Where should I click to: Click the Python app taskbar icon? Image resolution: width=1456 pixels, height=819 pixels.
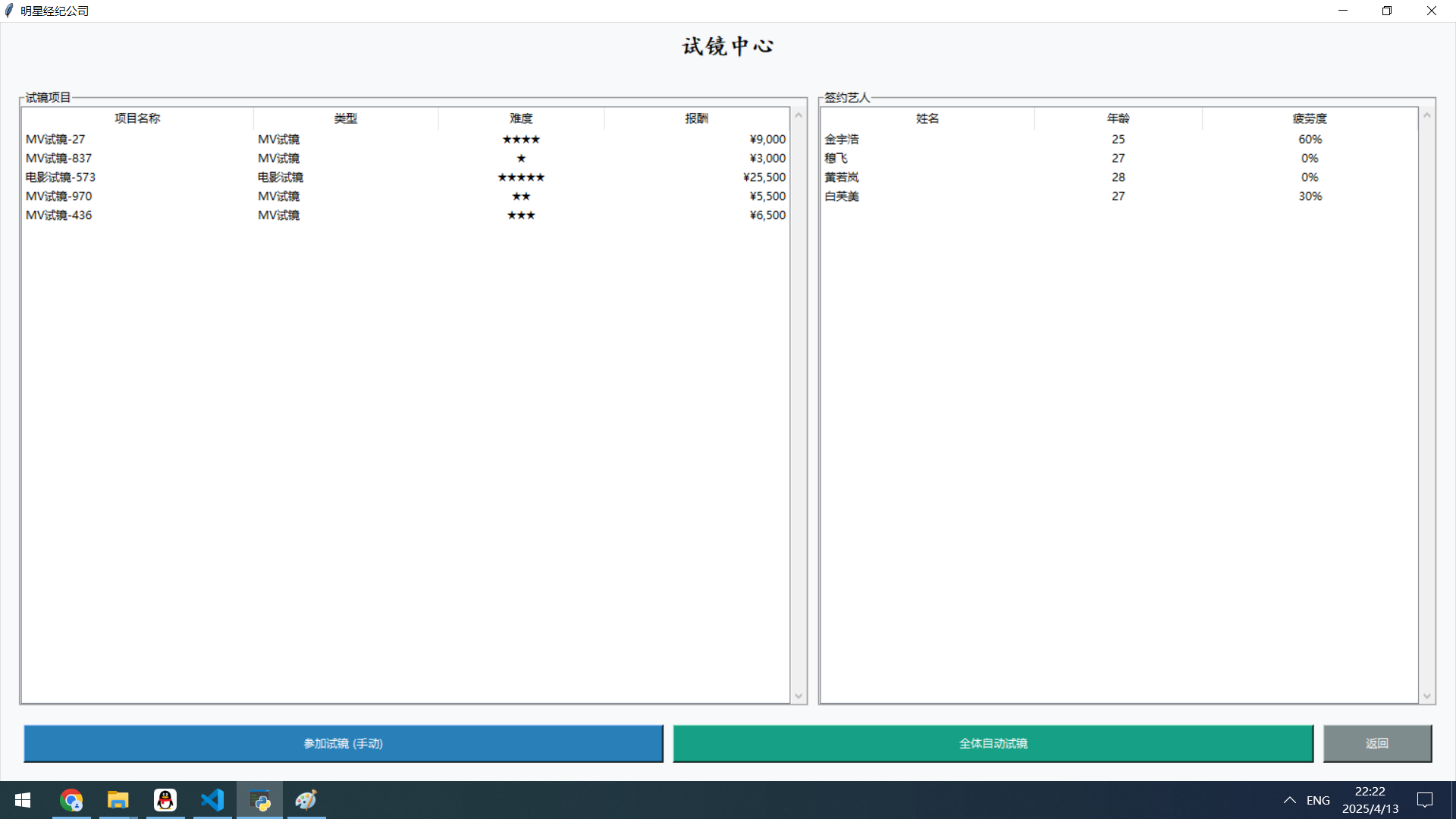tap(259, 800)
